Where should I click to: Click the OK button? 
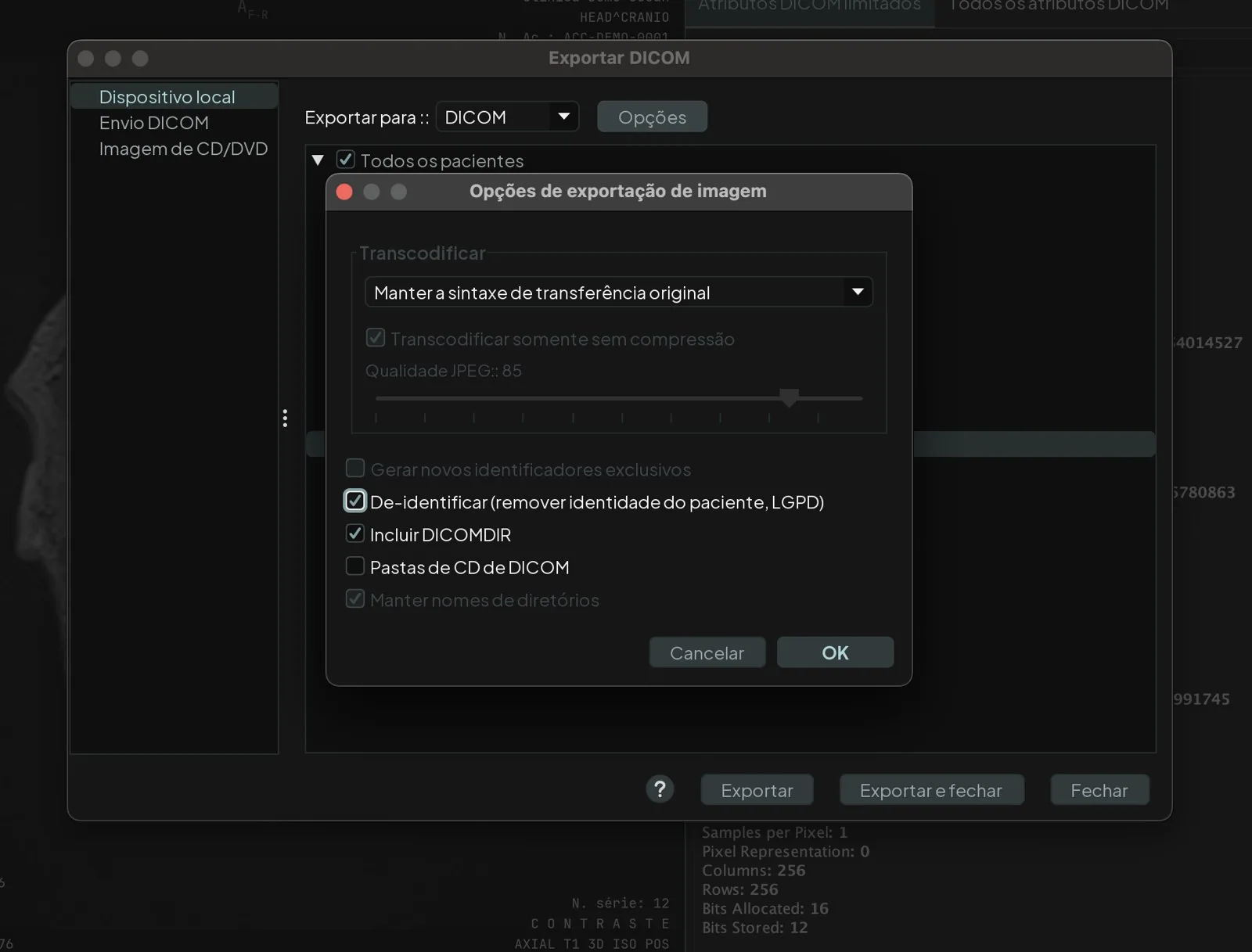835,652
